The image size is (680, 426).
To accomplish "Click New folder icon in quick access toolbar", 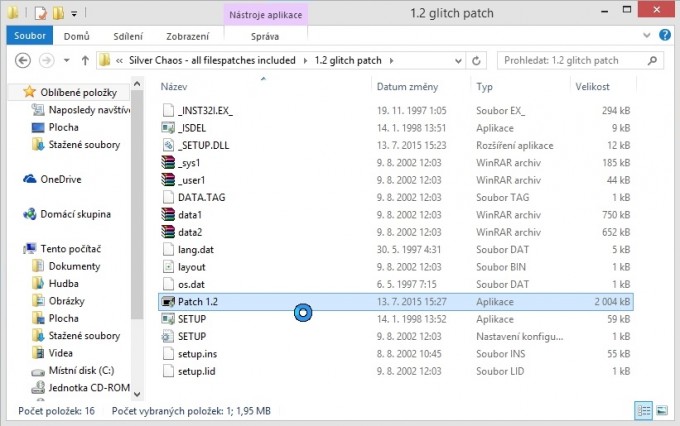I will click(58, 13).
